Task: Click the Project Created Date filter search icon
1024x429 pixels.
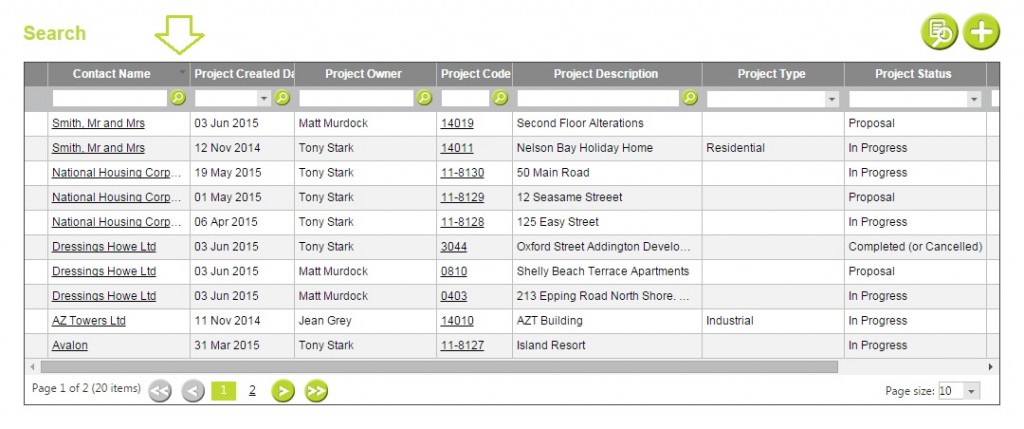Action: point(282,98)
